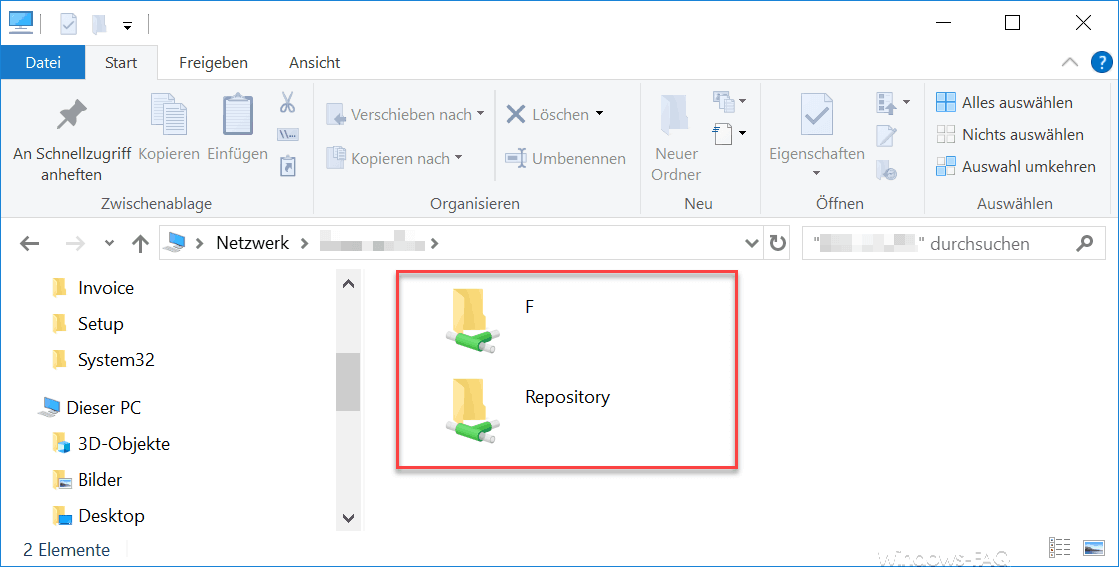Open Eigenschaften checkmark icon
The image size is (1119, 567).
(x=816, y=116)
